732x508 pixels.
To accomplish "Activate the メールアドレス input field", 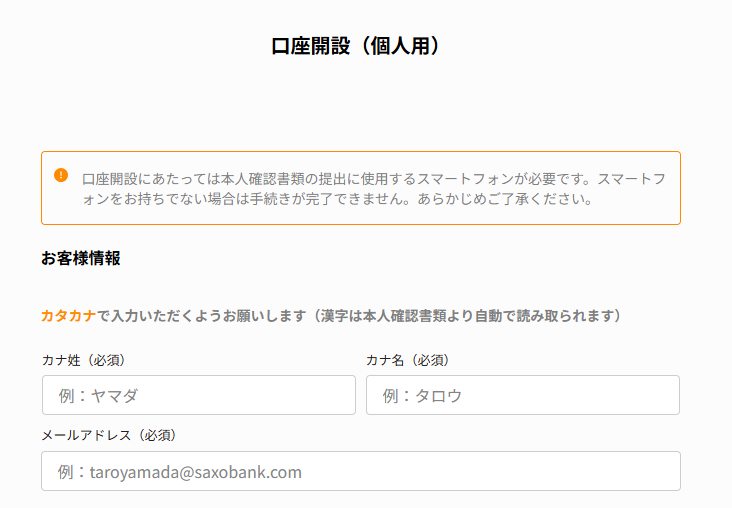I will [x=360, y=471].
